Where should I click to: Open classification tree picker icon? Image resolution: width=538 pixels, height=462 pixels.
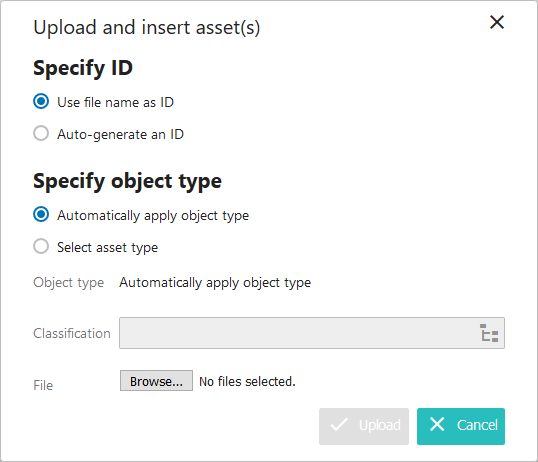tap(489, 333)
